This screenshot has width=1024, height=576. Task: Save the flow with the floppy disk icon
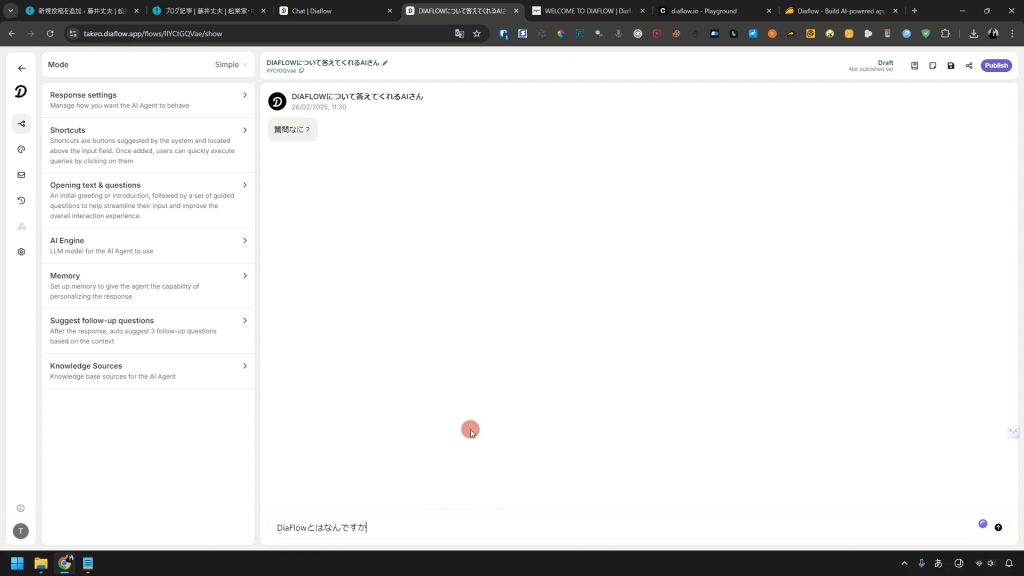[951, 65]
